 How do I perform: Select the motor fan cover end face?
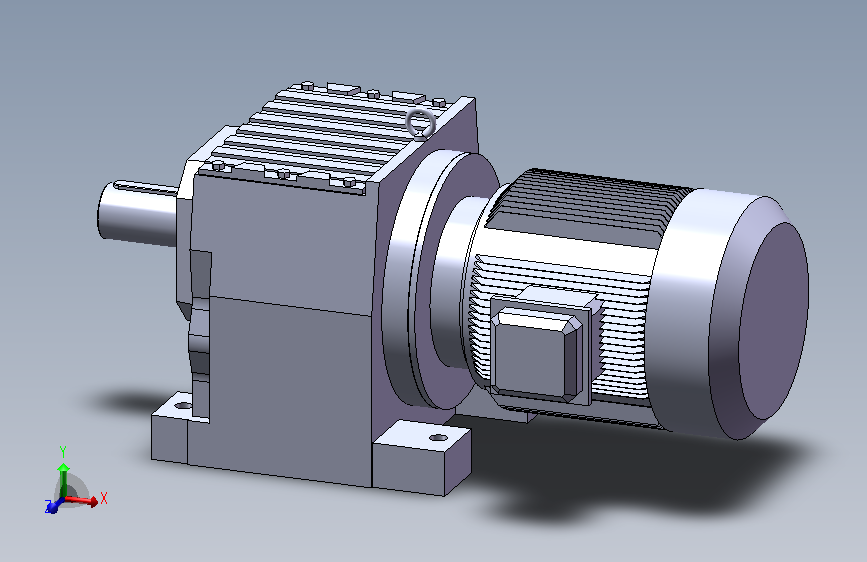coord(774,322)
